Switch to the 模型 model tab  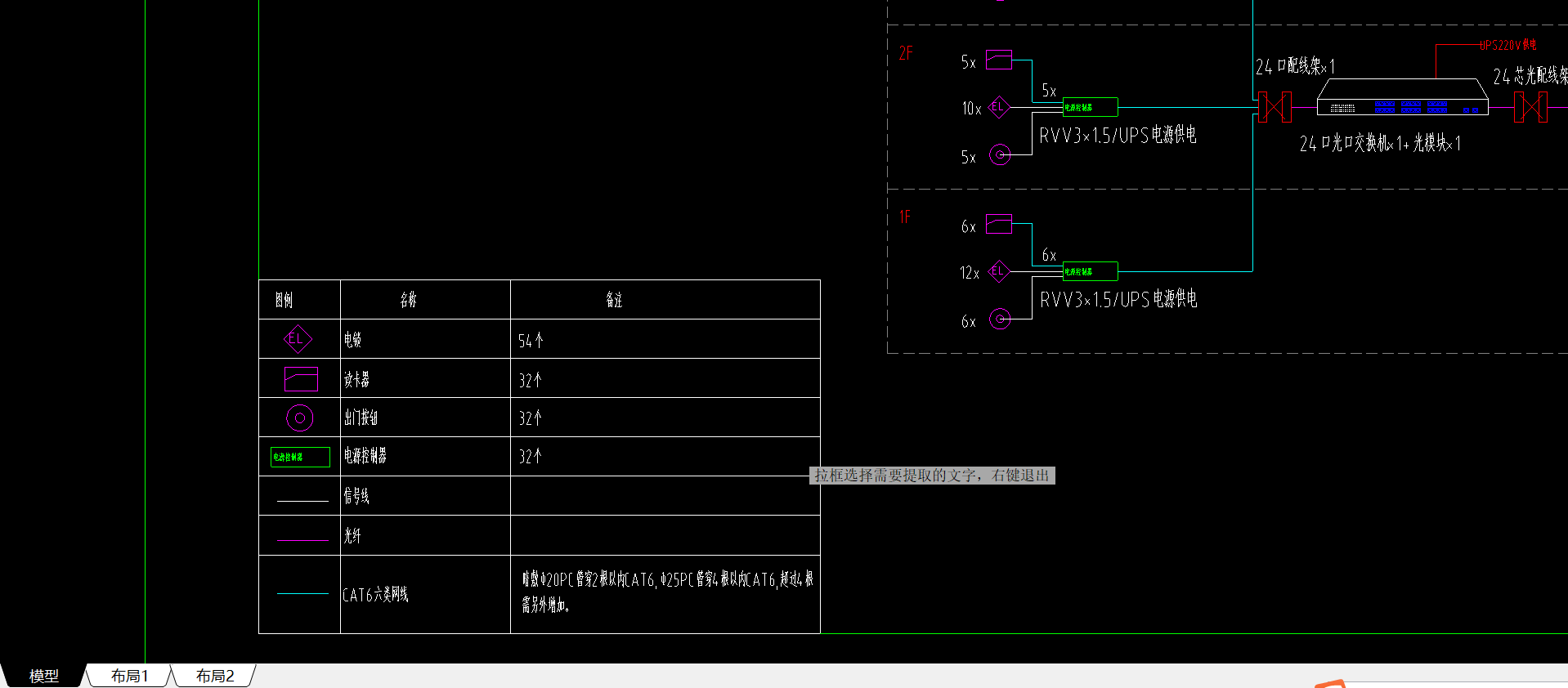pyautogui.click(x=44, y=676)
